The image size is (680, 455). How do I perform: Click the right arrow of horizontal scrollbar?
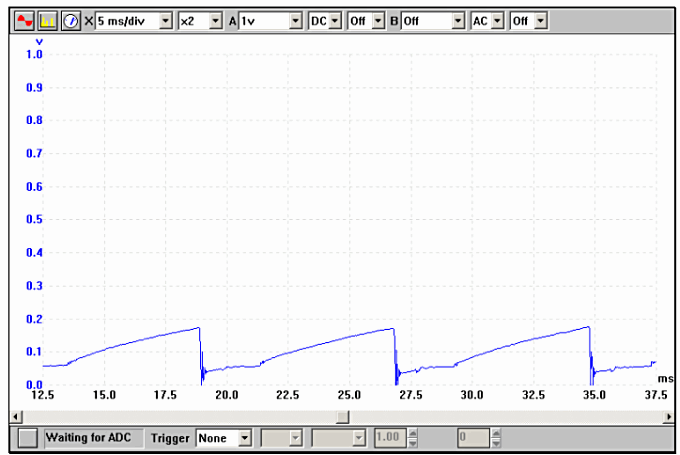pyautogui.click(x=665, y=416)
